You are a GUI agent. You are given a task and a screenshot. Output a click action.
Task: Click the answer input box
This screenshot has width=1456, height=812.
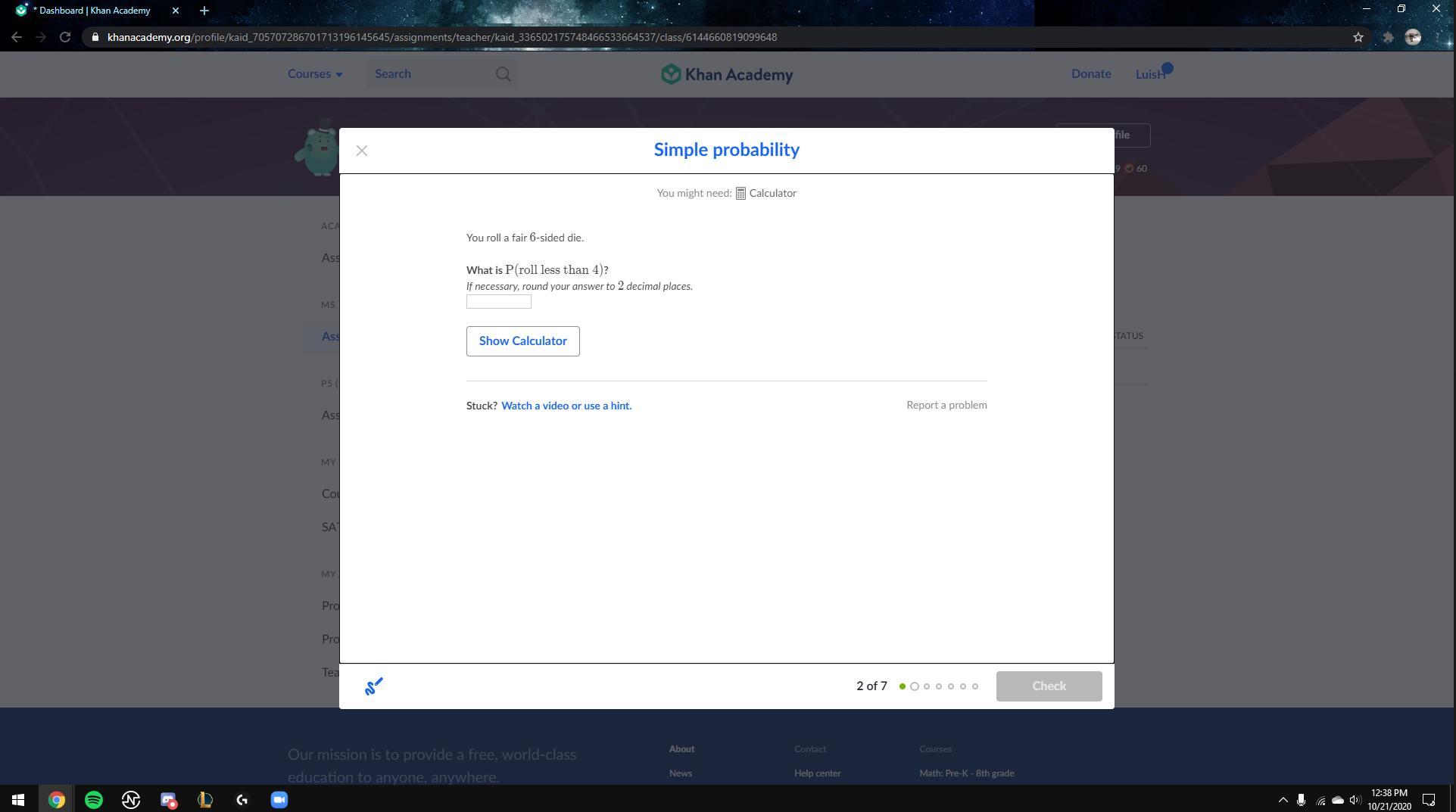499,302
